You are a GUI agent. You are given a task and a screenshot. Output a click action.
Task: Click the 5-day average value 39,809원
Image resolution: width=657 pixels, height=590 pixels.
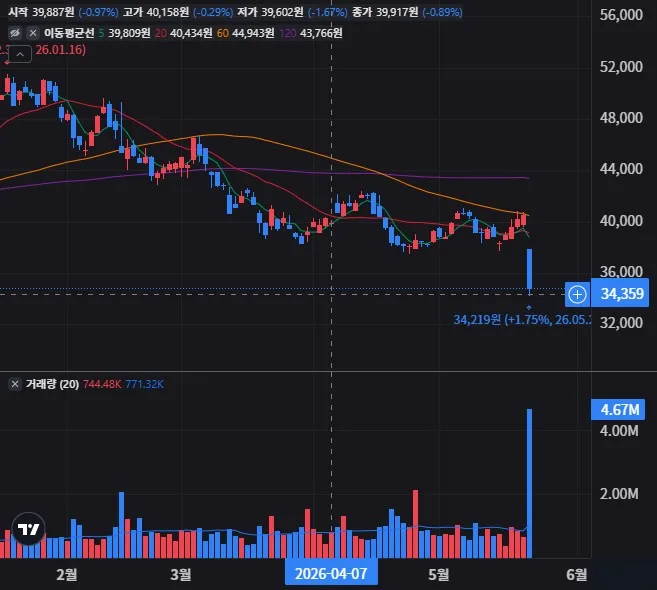coord(129,33)
